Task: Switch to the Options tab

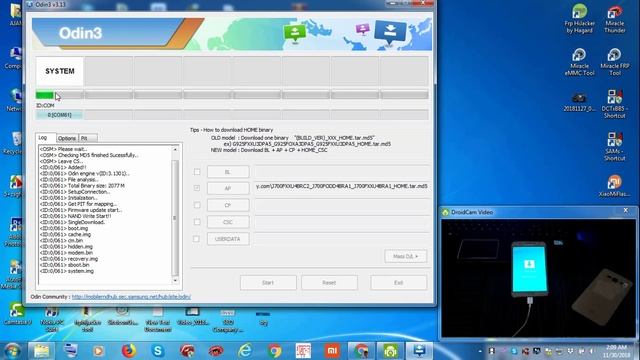Action: click(x=67, y=138)
